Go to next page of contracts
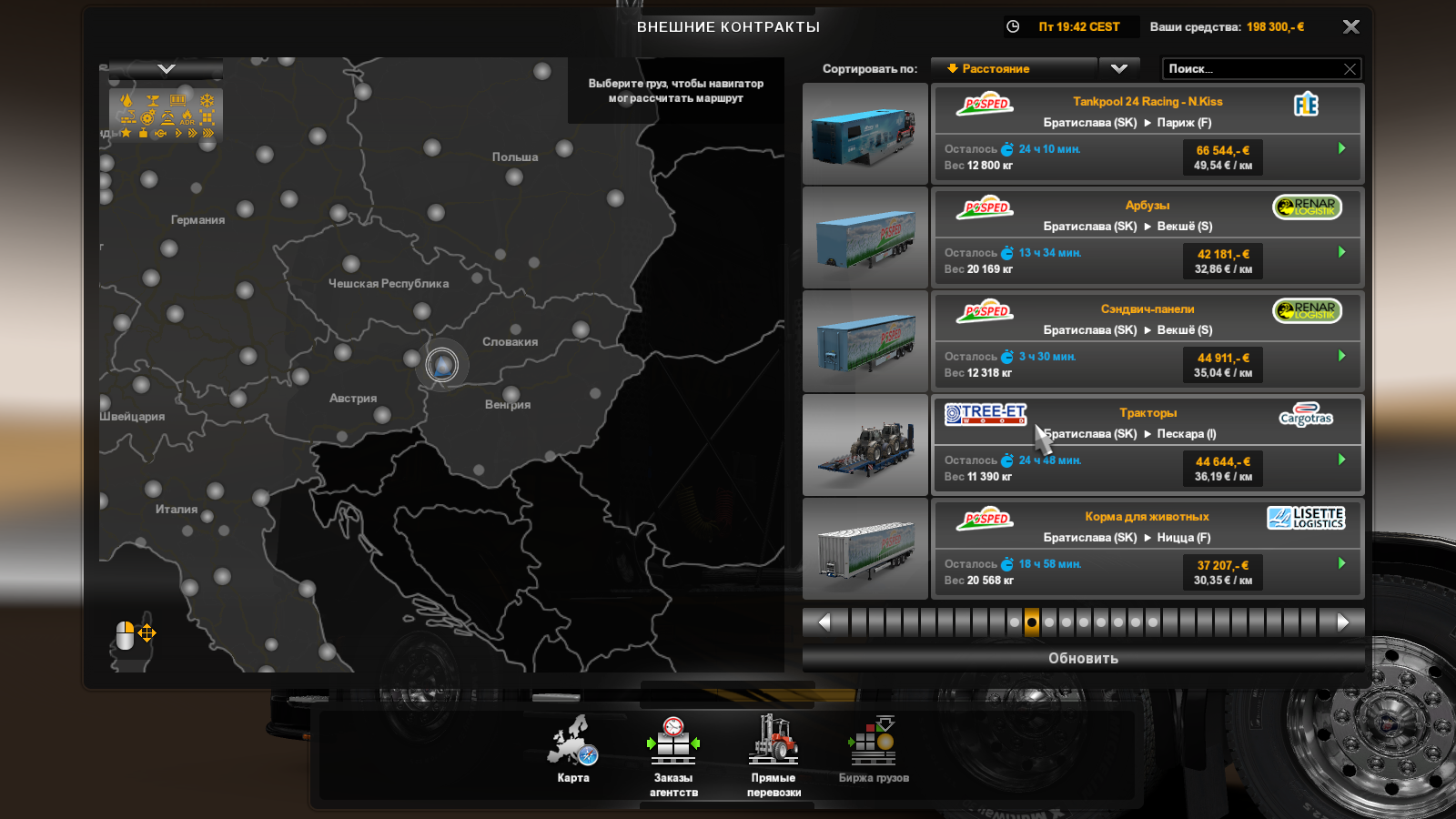 pos(1343,622)
